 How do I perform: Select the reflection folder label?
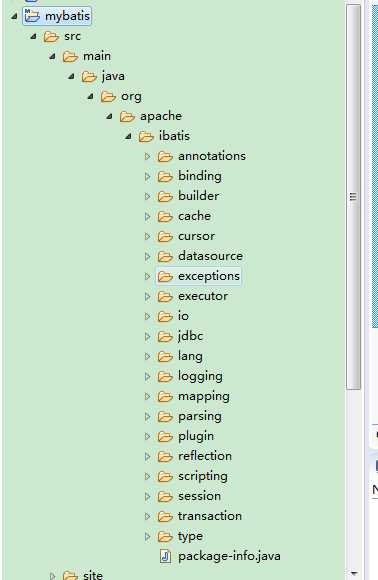(x=205, y=456)
